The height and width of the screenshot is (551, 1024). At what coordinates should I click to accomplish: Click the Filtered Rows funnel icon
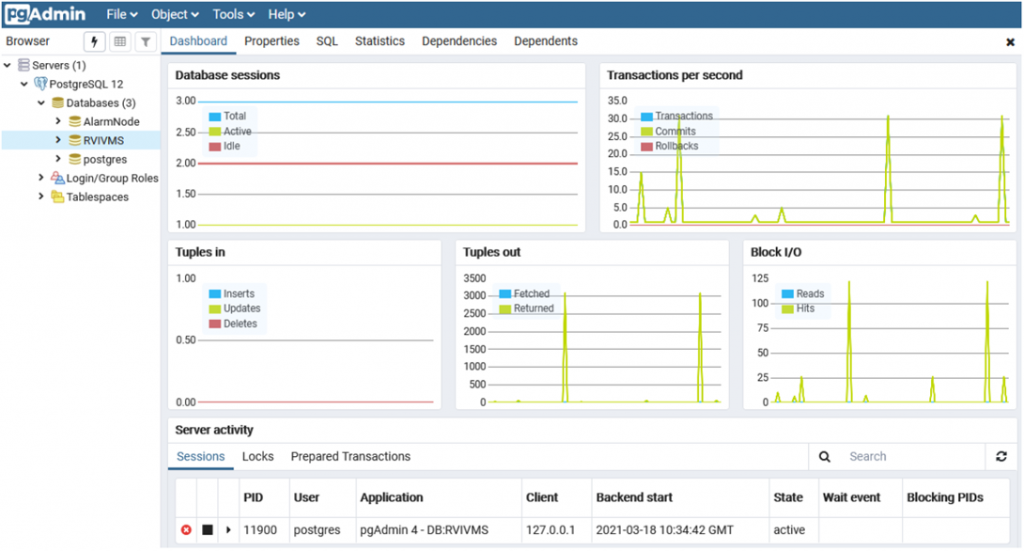pyautogui.click(x=145, y=41)
